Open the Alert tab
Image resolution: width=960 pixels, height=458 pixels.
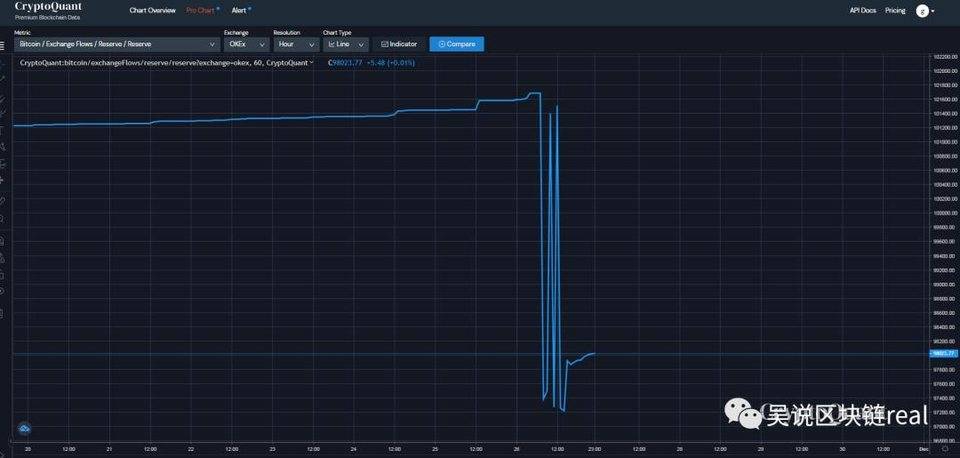[239, 10]
